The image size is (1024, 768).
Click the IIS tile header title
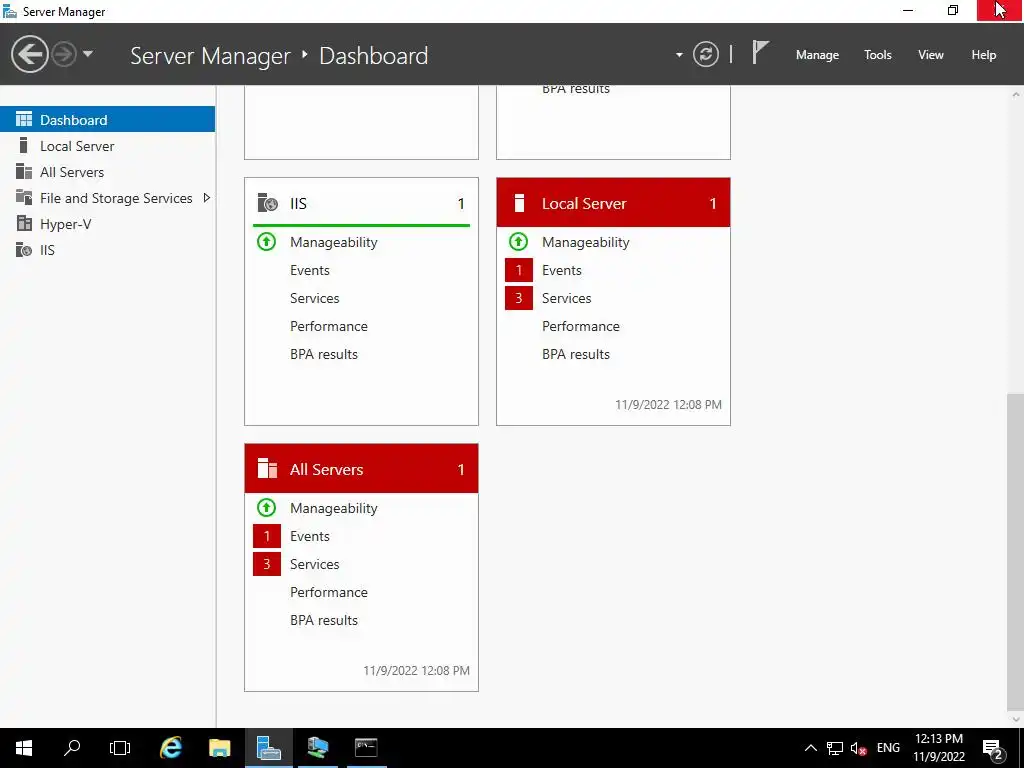point(298,203)
